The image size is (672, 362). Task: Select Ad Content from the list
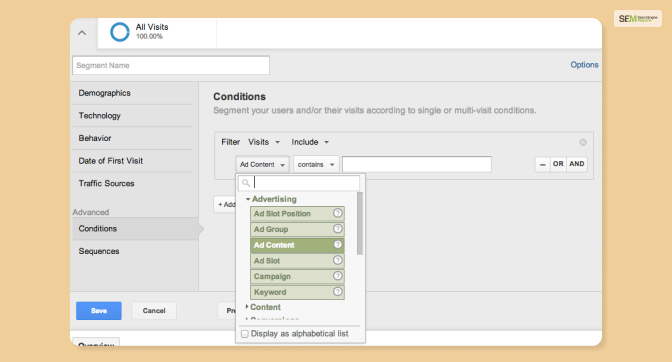point(297,245)
